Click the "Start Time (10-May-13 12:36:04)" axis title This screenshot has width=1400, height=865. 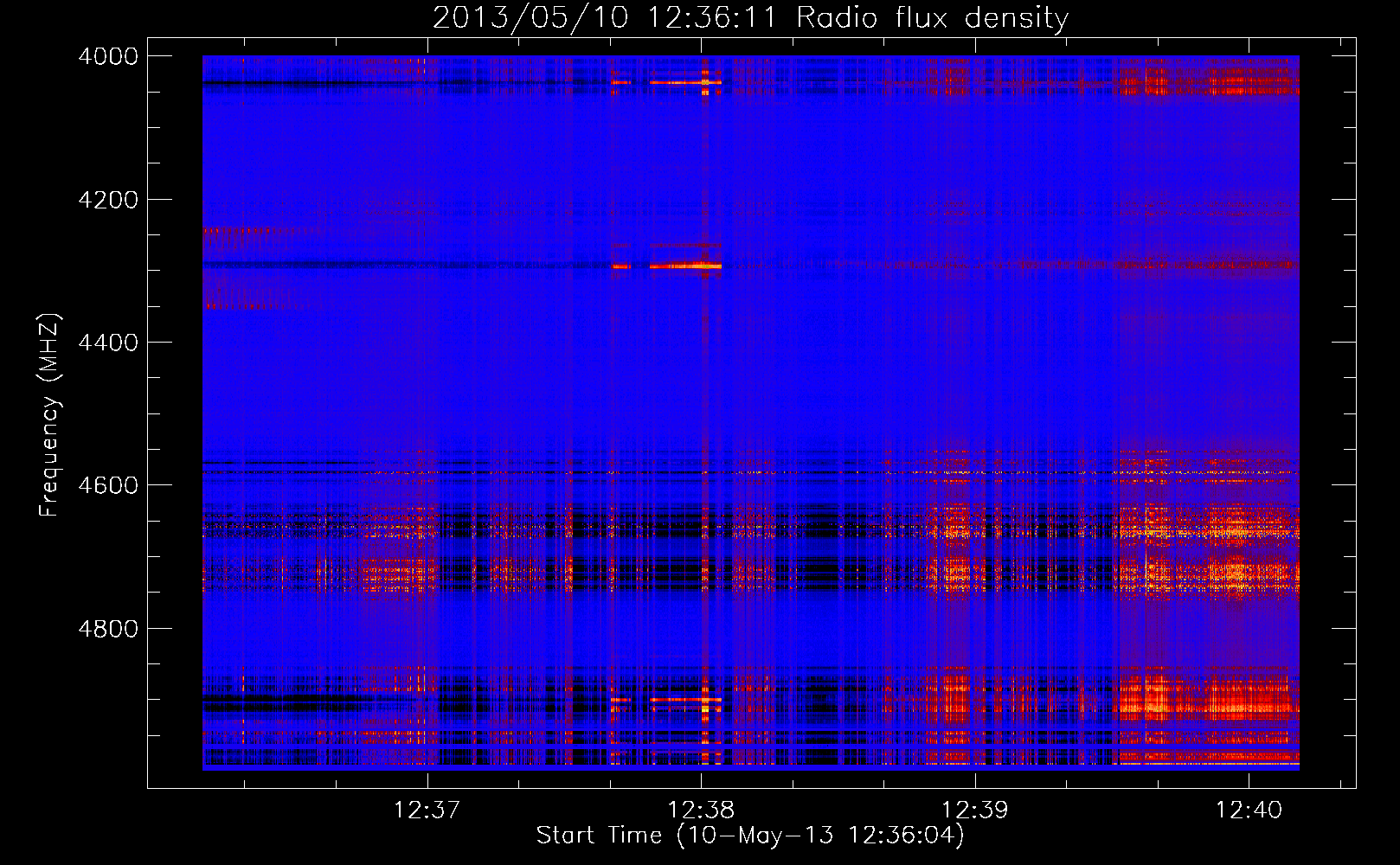pyautogui.click(x=750, y=836)
